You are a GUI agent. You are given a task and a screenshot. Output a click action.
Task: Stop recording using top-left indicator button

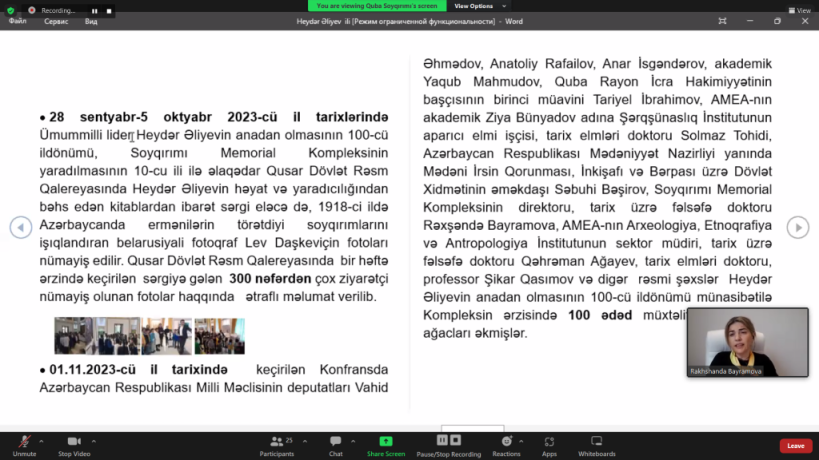[109, 10]
